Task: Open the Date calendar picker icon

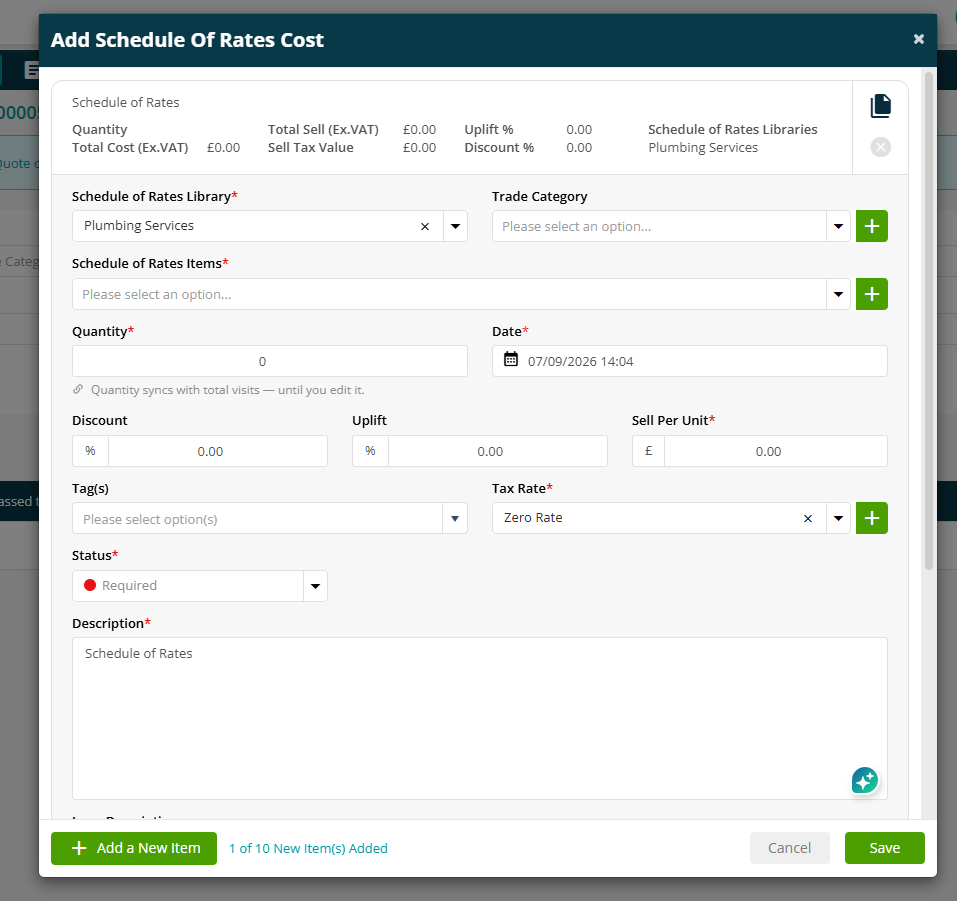Action: coord(511,359)
